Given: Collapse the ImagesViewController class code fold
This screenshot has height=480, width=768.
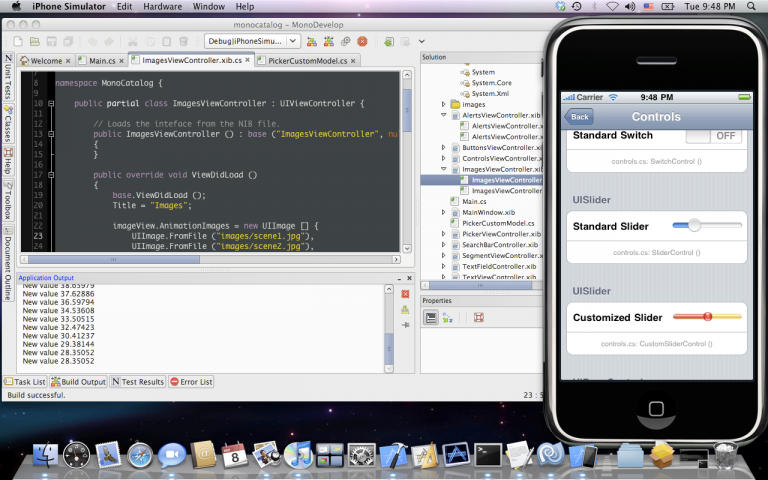Looking at the screenshot, I should (49, 104).
